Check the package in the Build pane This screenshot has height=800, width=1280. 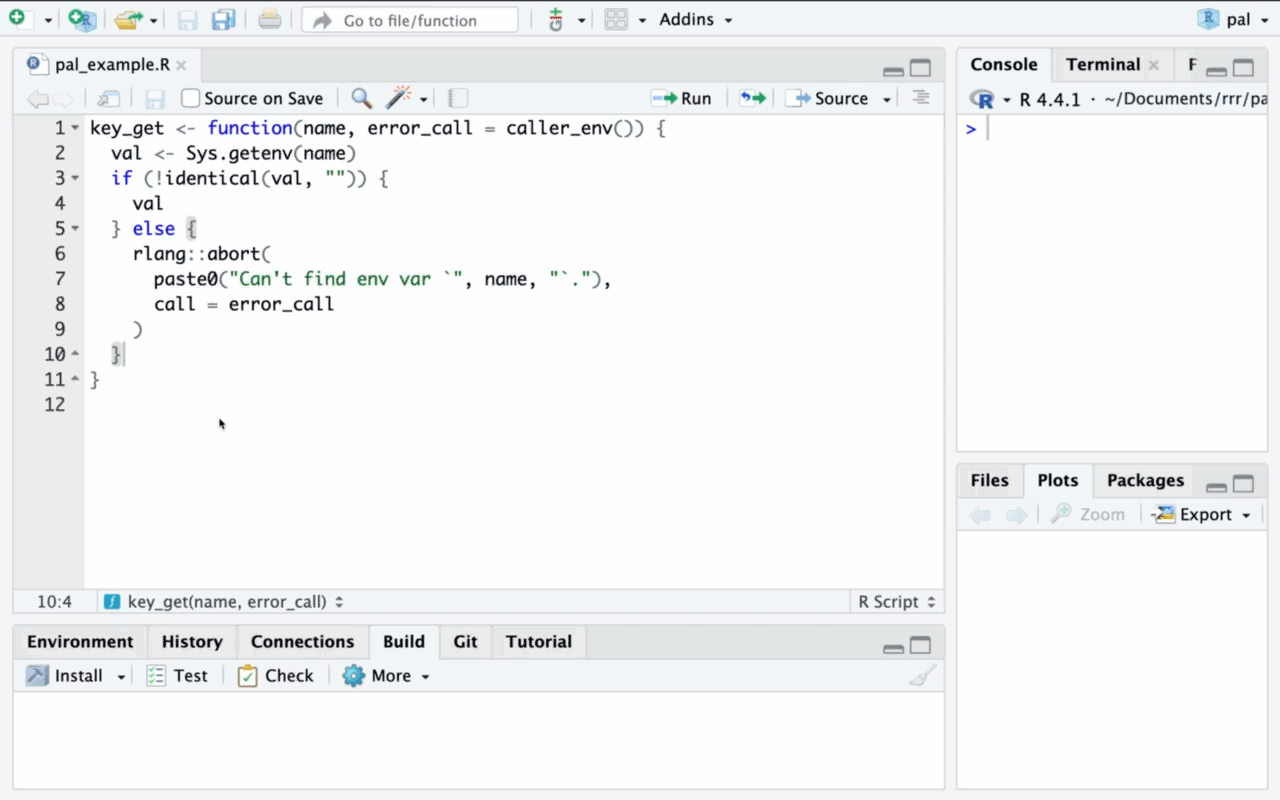point(275,675)
